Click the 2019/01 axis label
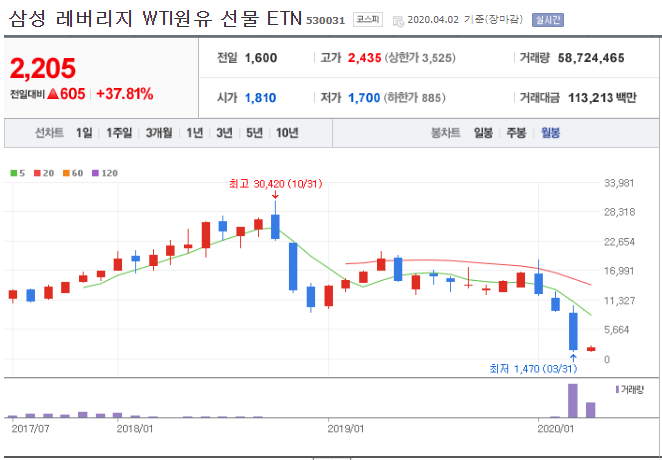The image size is (662, 460). (346, 429)
